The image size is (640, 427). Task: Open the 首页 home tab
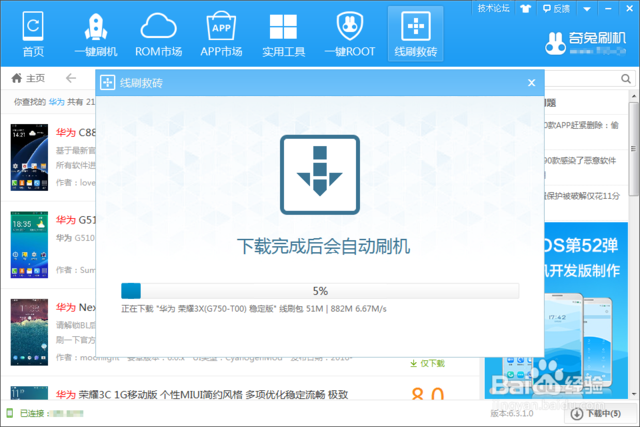coord(33,34)
